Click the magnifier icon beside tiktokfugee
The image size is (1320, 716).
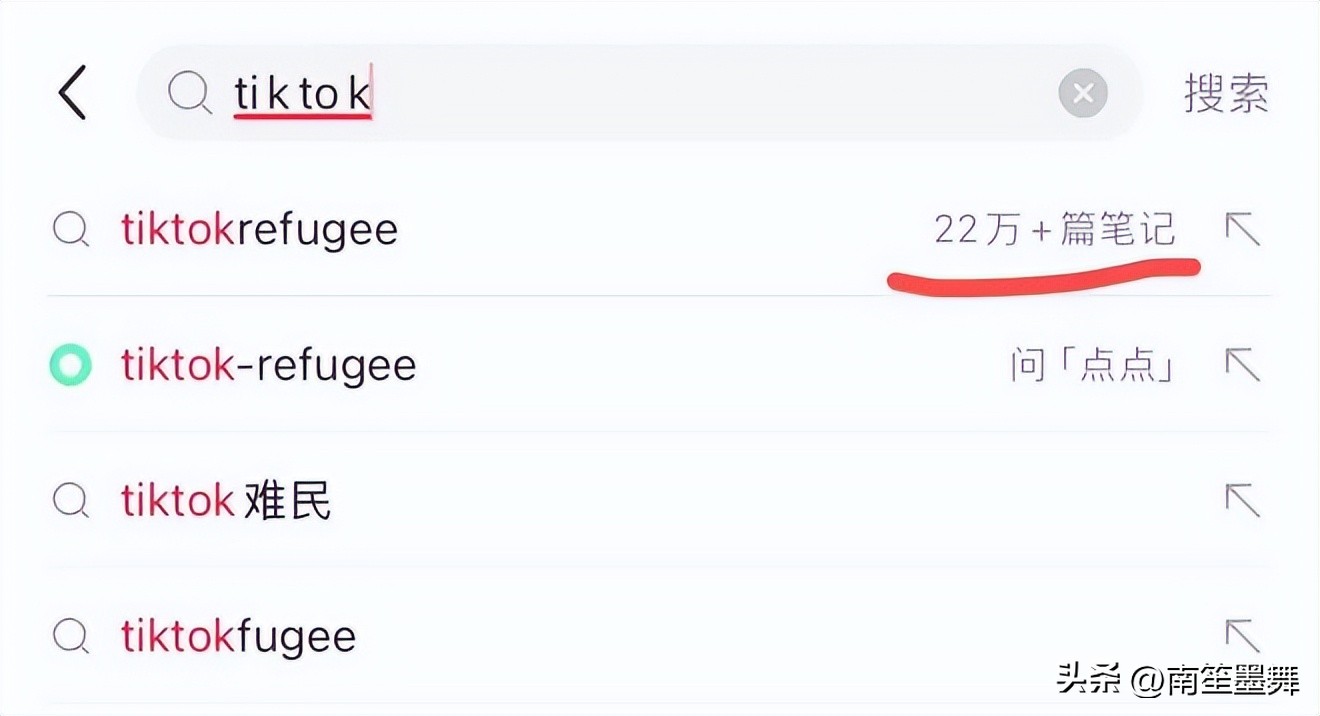click(71, 636)
